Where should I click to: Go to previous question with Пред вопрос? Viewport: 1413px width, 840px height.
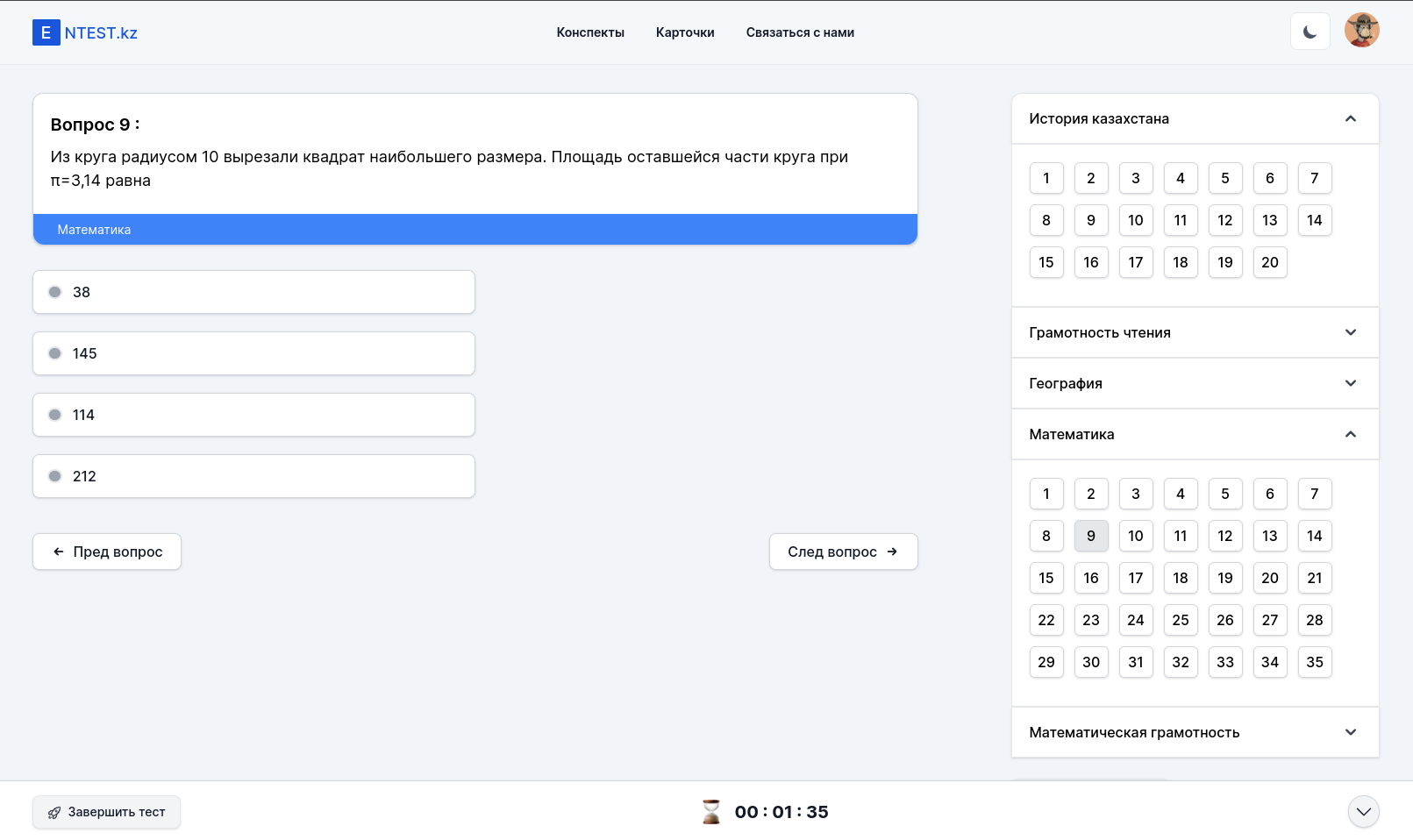tap(107, 552)
